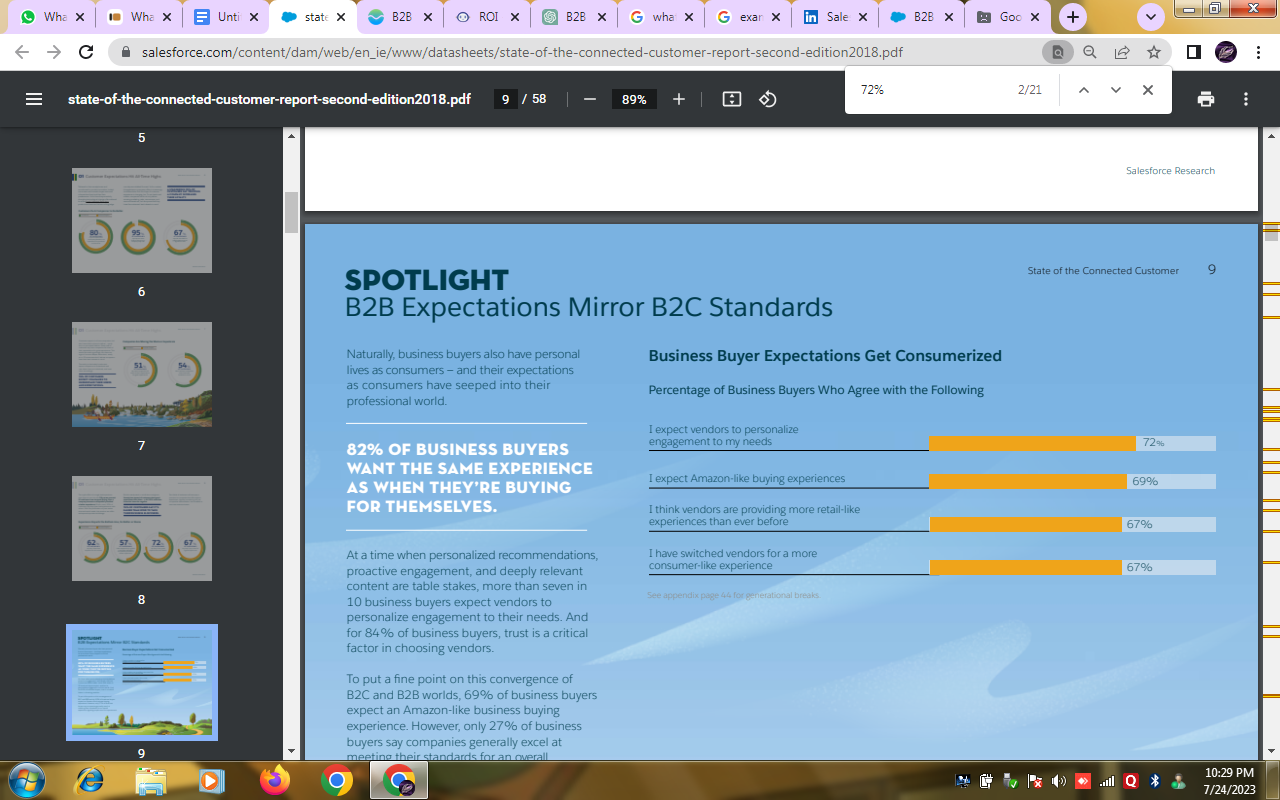The image size is (1280, 800).
Task: Print the PDF document
Action: coord(1206,99)
